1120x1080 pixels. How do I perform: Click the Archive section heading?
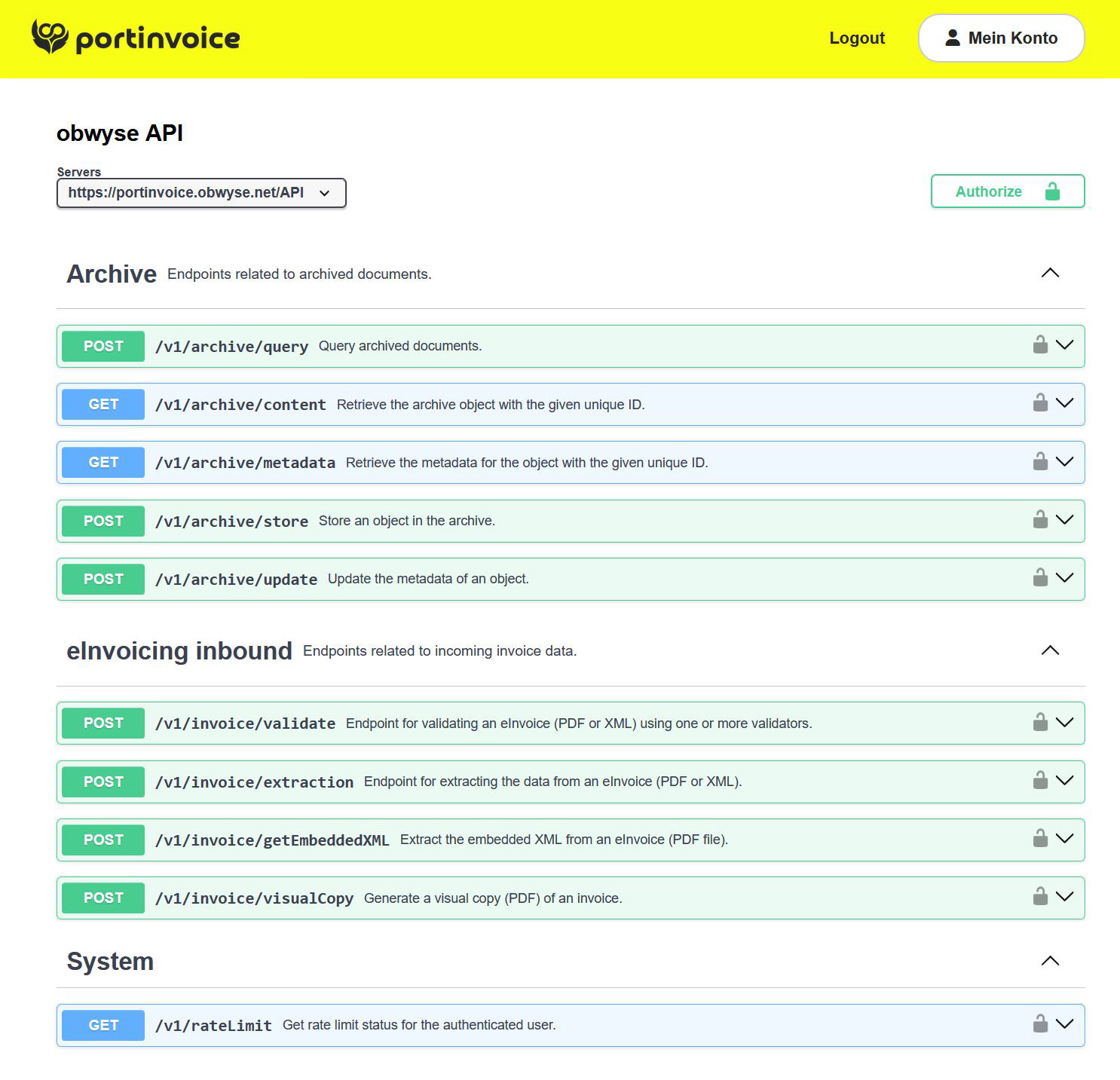112,274
